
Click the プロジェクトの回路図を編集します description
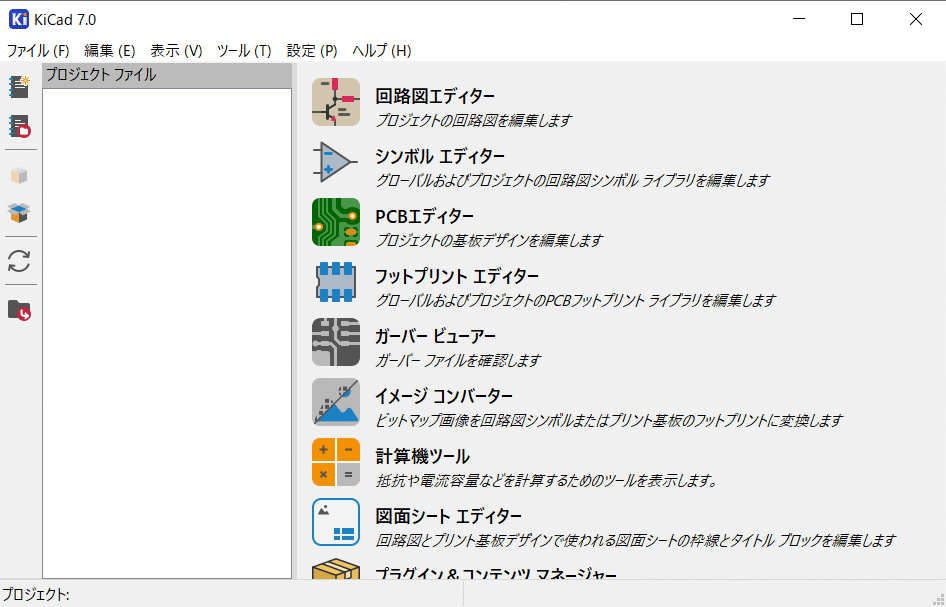[474, 121]
